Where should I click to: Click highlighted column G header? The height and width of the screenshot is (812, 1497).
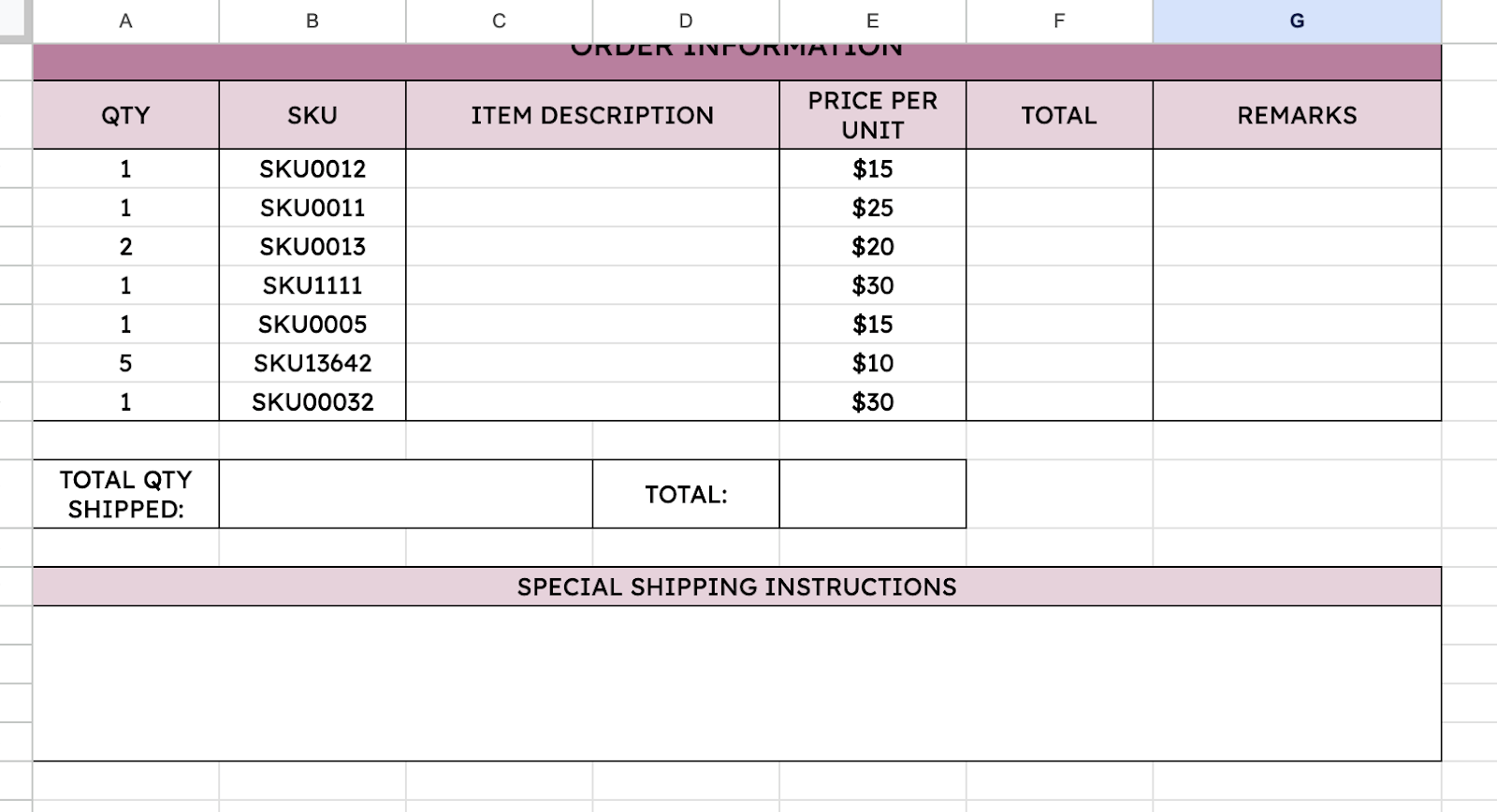pyautogui.click(x=1297, y=21)
